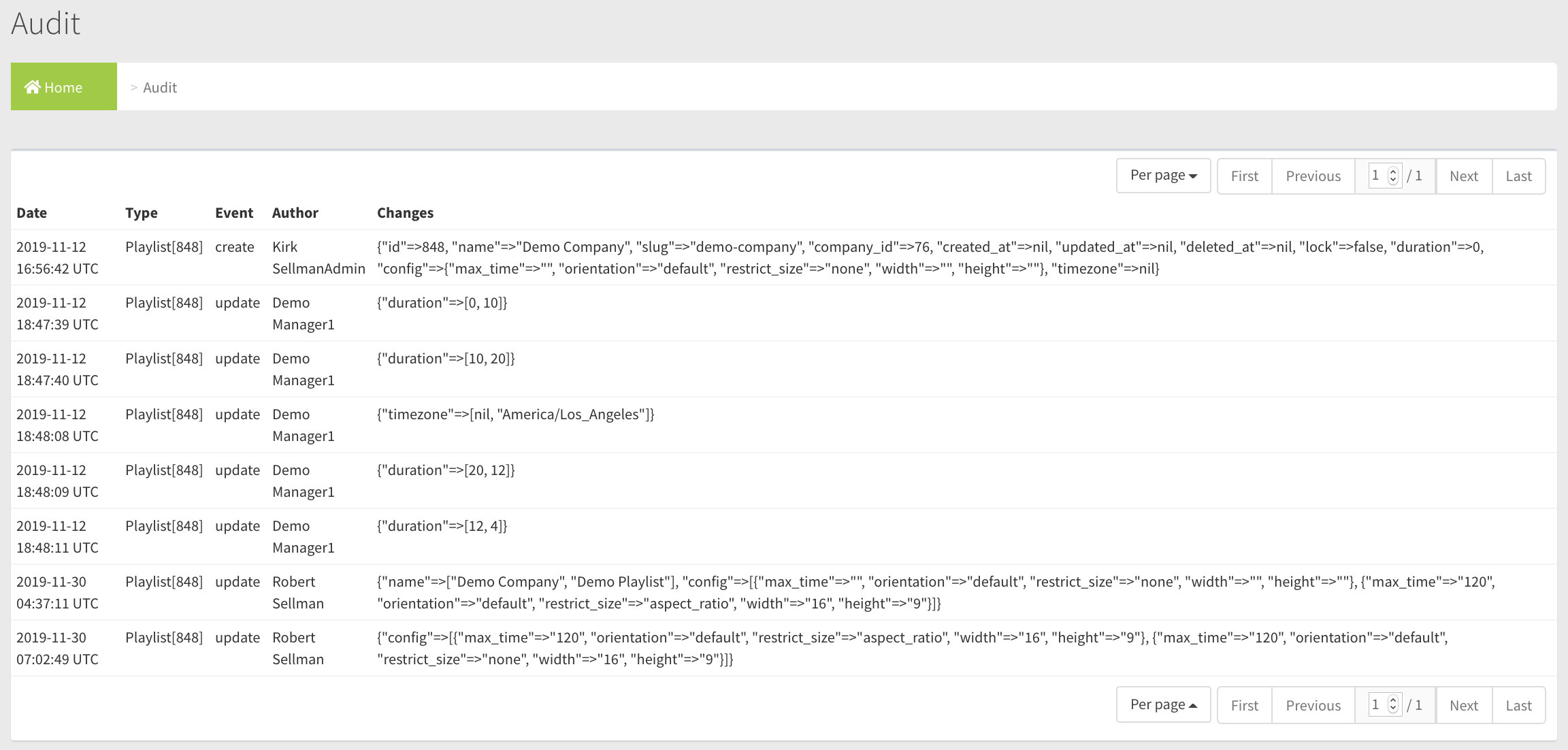The height and width of the screenshot is (750, 1568).
Task: Click the top Next page button
Action: pos(1463,176)
